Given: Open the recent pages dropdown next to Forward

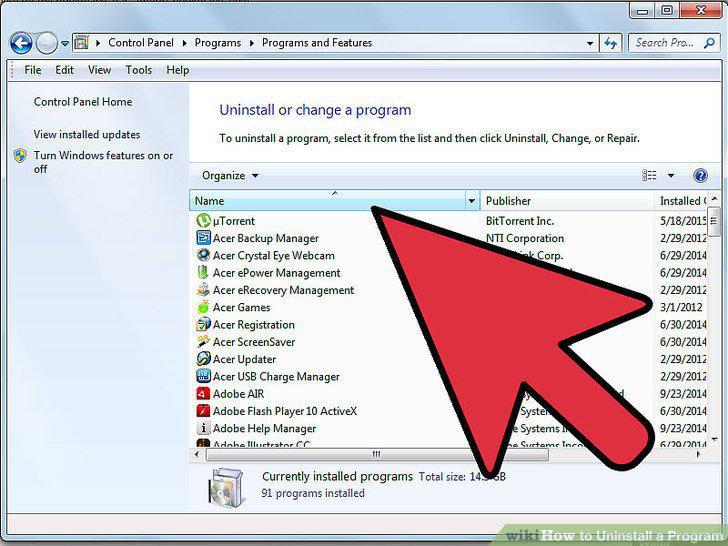Looking at the screenshot, I should click(x=65, y=44).
